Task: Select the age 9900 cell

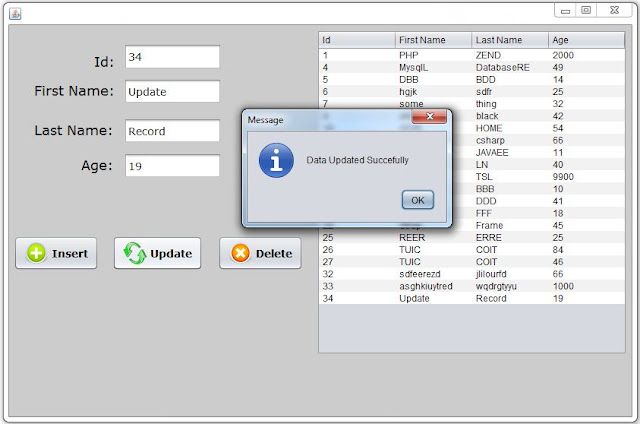Action: (587, 177)
